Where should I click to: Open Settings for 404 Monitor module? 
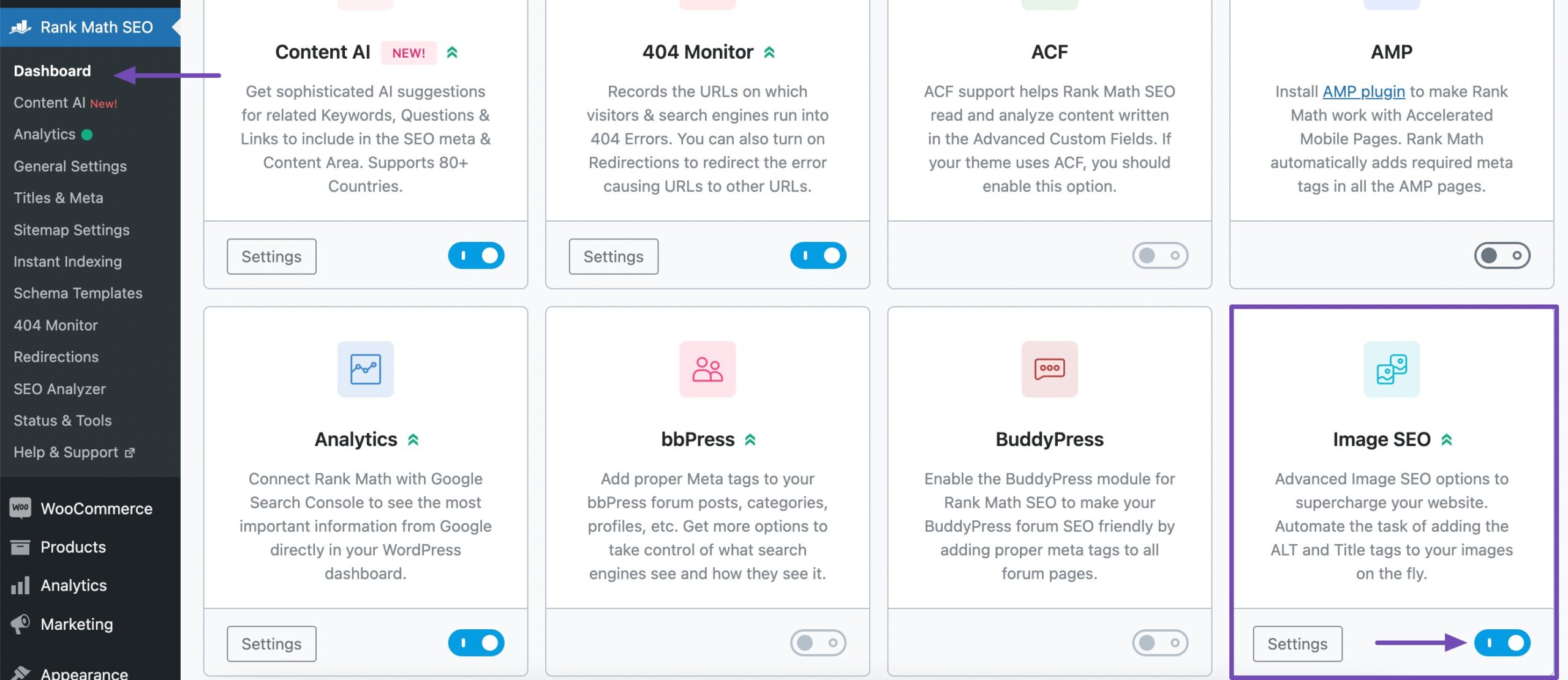[613, 256]
